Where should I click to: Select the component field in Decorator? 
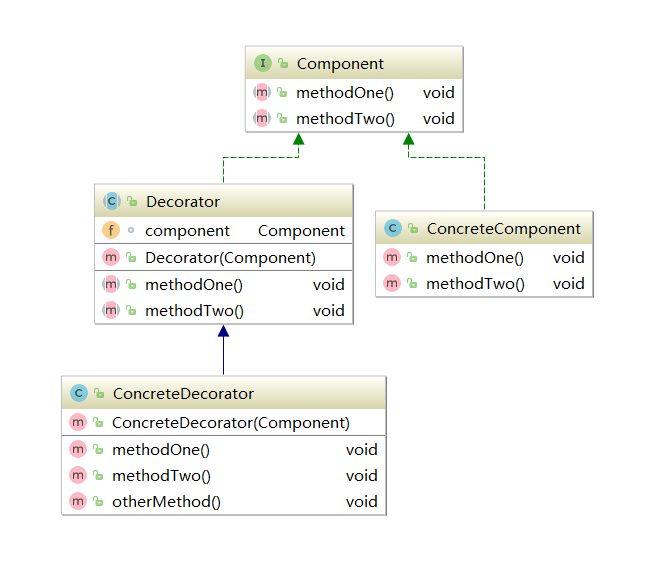187,231
